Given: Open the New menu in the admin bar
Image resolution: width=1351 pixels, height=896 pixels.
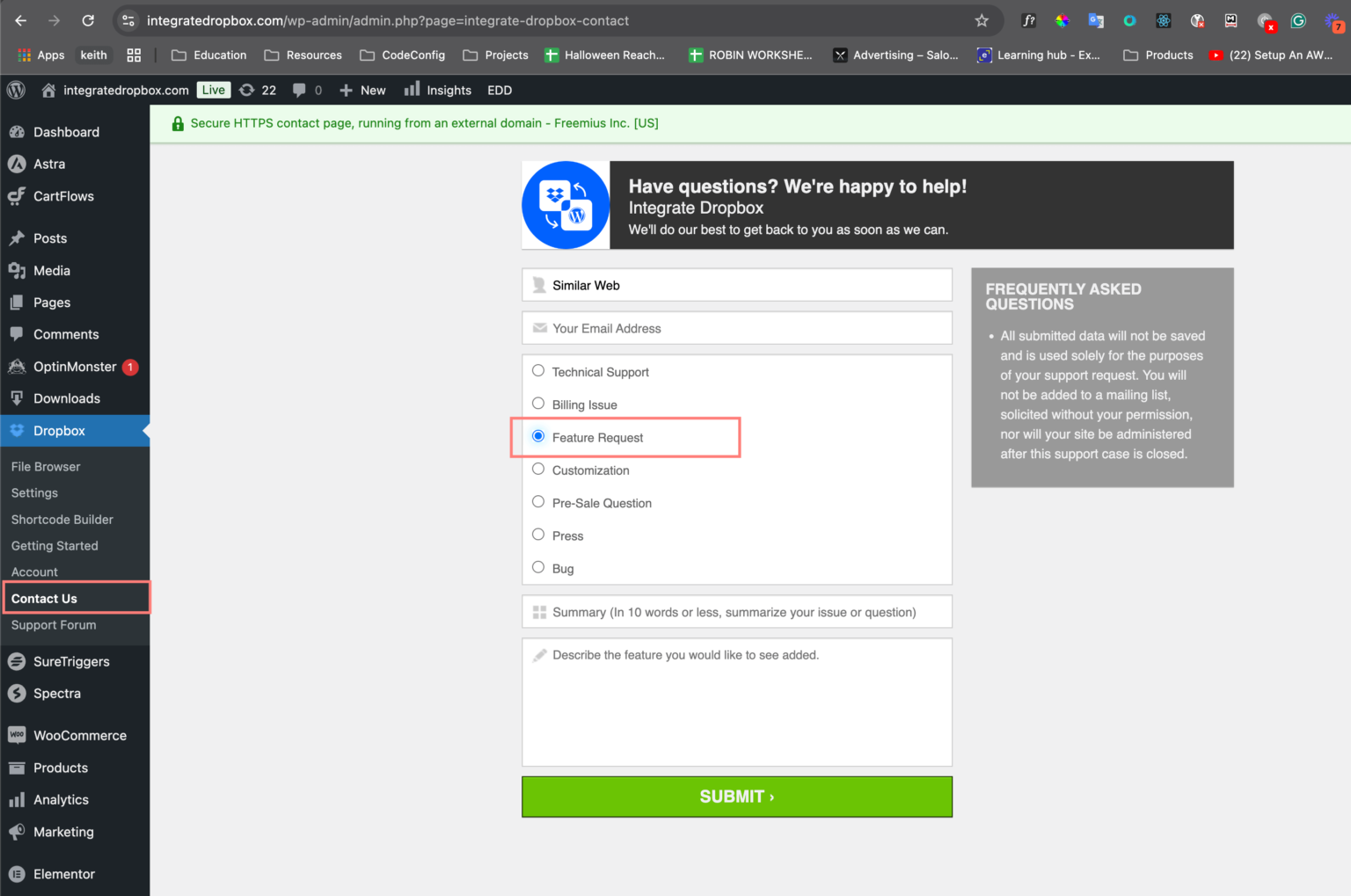Looking at the screenshot, I should [x=361, y=89].
